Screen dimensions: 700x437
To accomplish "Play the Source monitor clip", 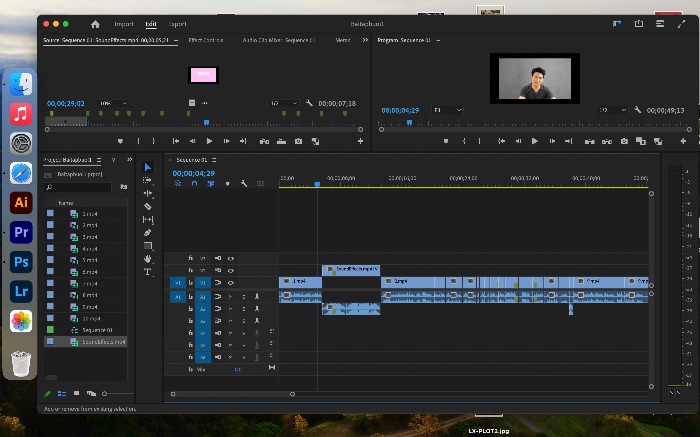I will [x=209, y=141].
